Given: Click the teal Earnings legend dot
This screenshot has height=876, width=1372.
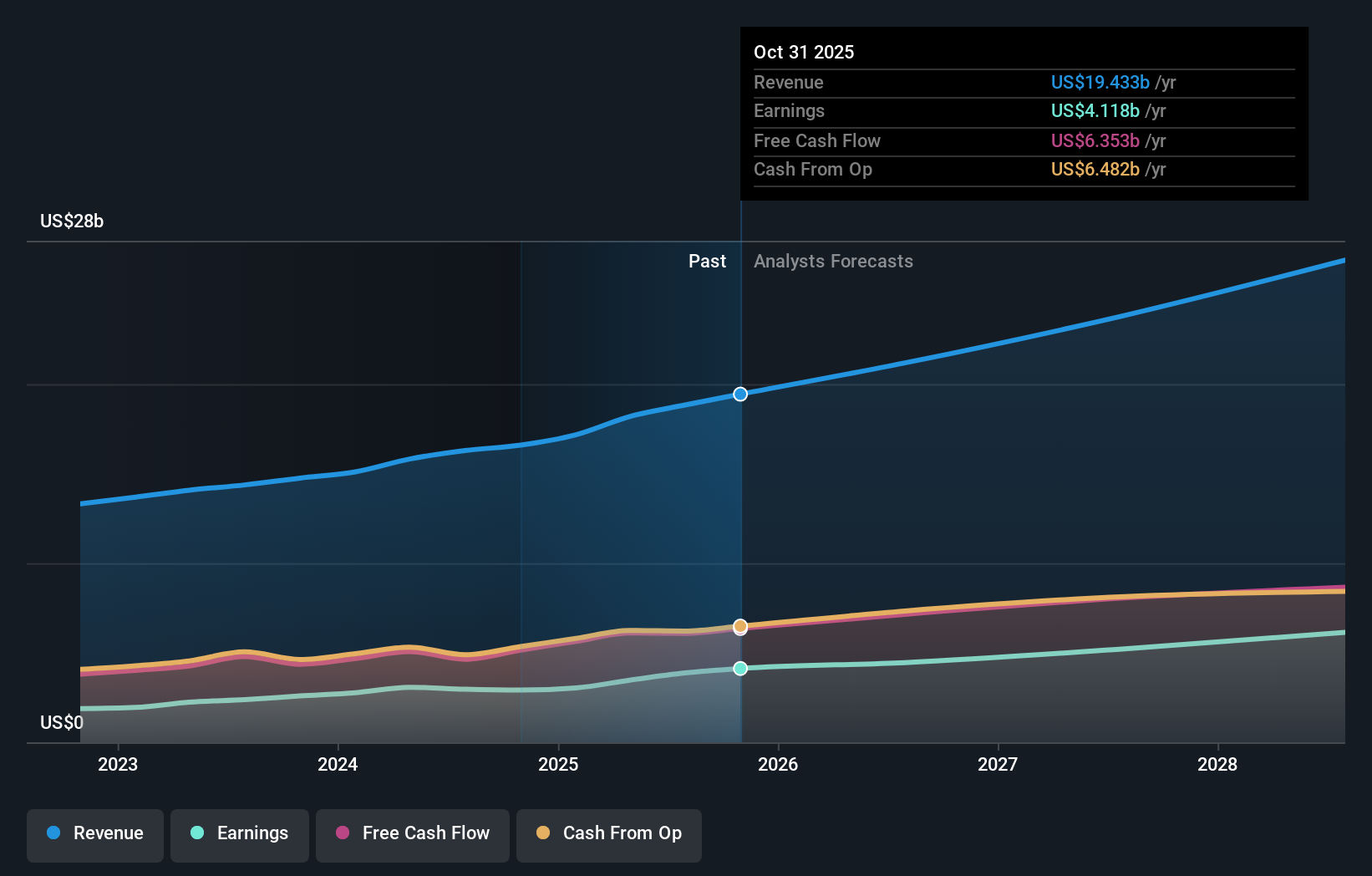Looking at the screenshot, I should pyautogui.click(x=195, y=833).
